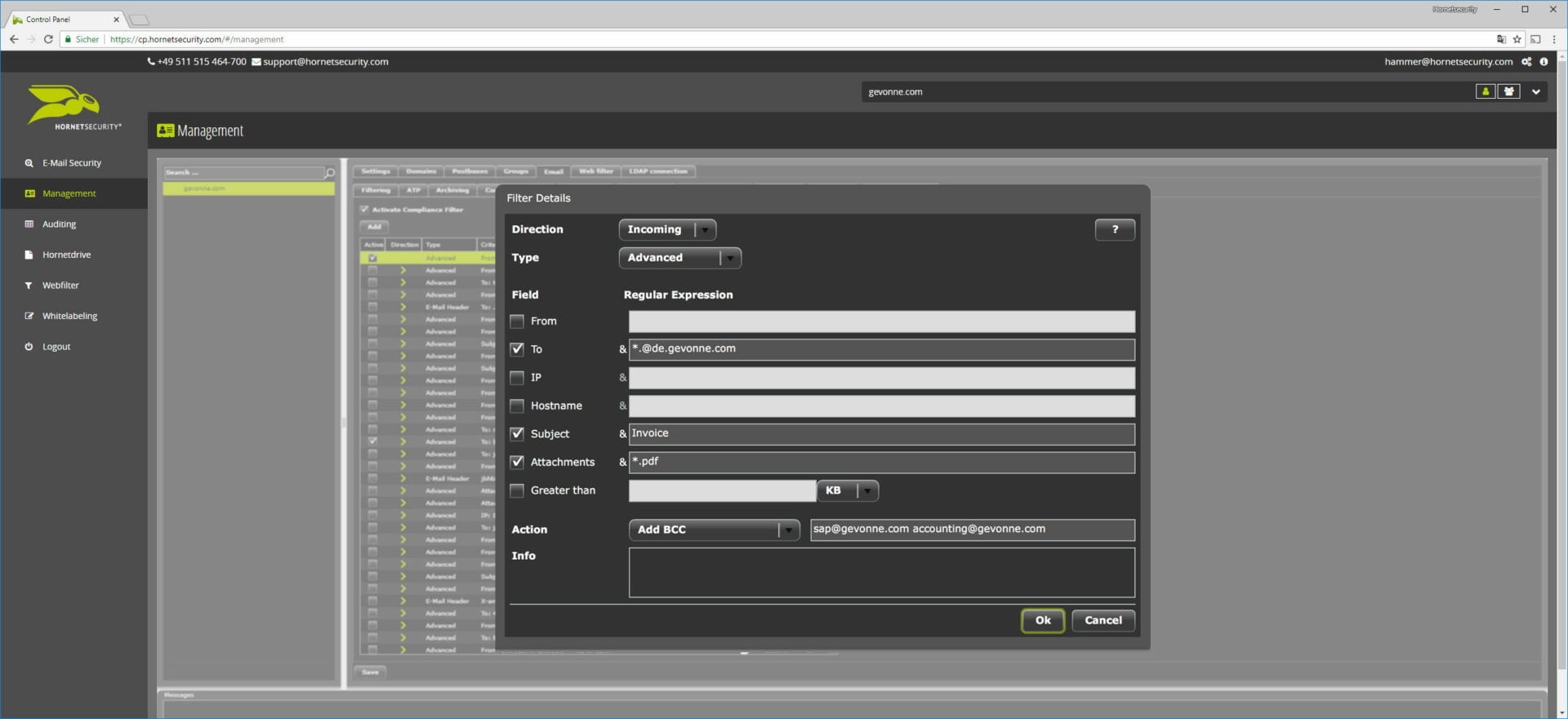Open the Direction dropdown set to Incoming

667,230
